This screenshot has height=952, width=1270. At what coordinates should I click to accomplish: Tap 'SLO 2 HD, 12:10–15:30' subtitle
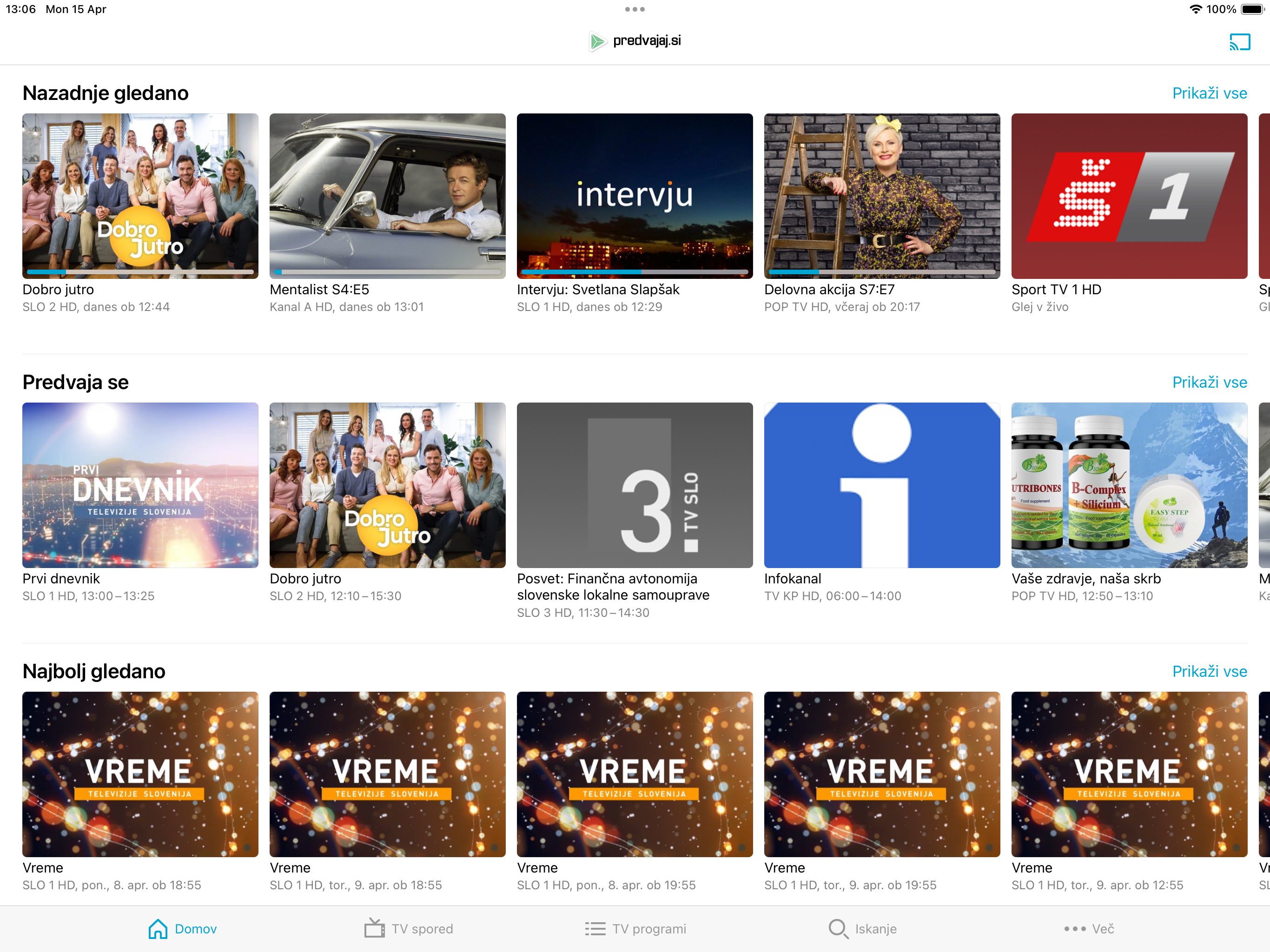(335, 596)
